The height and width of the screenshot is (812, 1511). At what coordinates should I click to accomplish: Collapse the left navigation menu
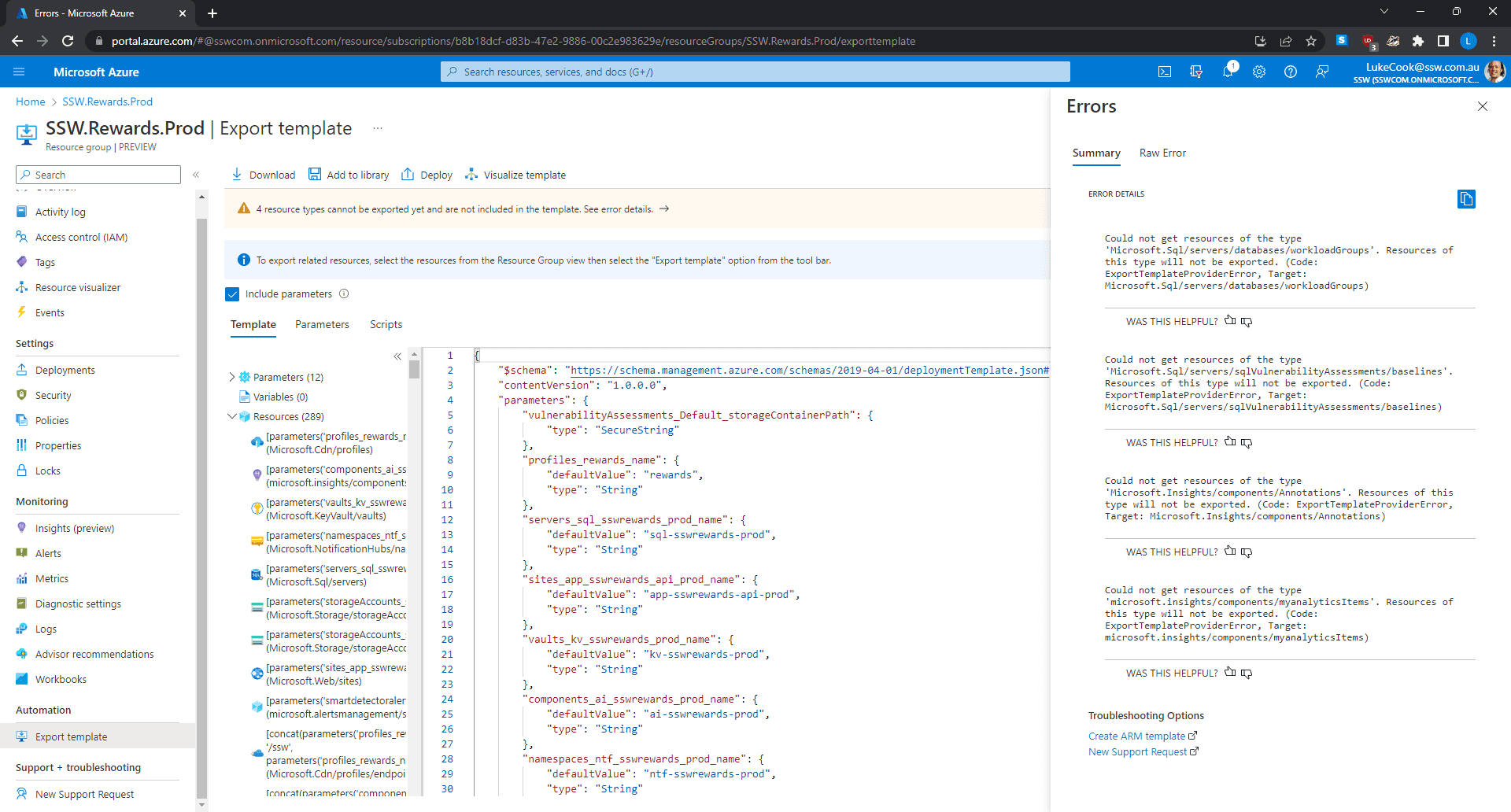[196, 175]
